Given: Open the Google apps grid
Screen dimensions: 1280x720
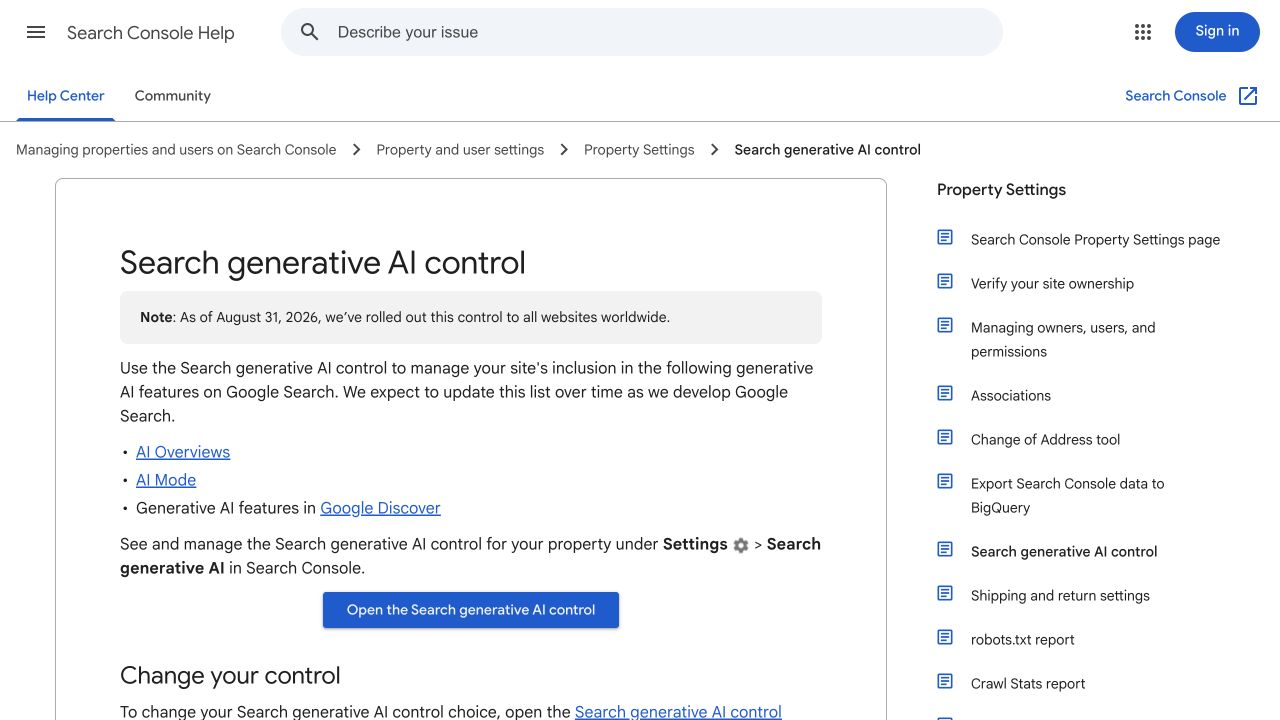Looking at the screenshot, I should tap(1143, 32).
